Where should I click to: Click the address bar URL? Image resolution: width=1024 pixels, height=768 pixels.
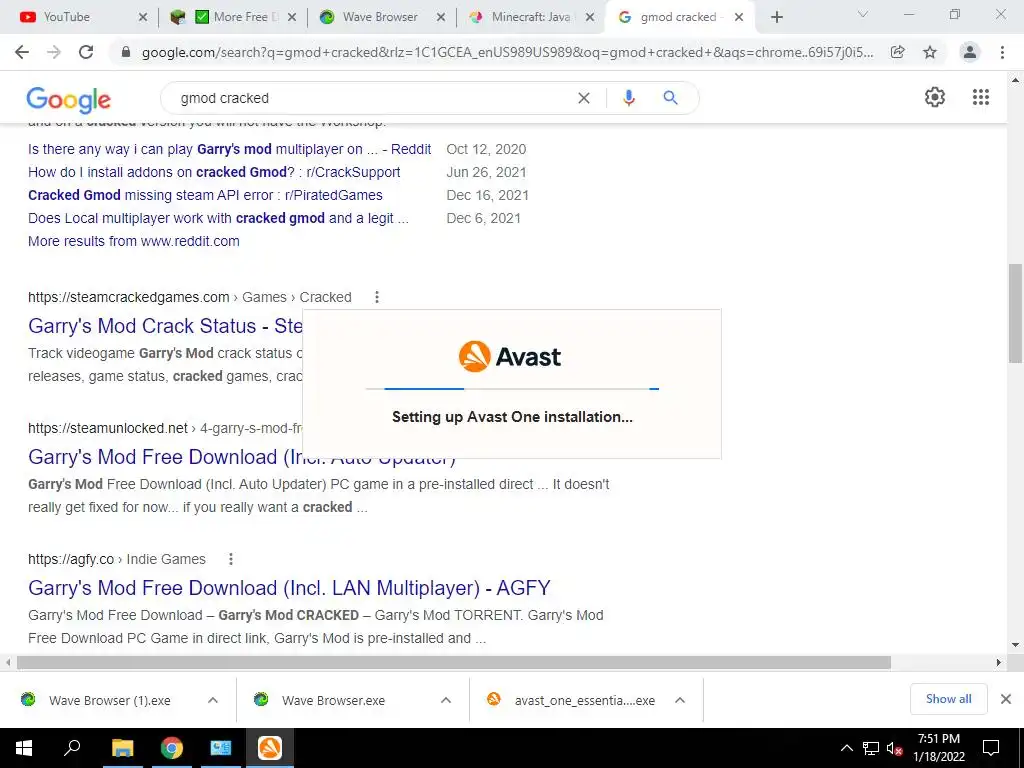(x=507, y=52)
